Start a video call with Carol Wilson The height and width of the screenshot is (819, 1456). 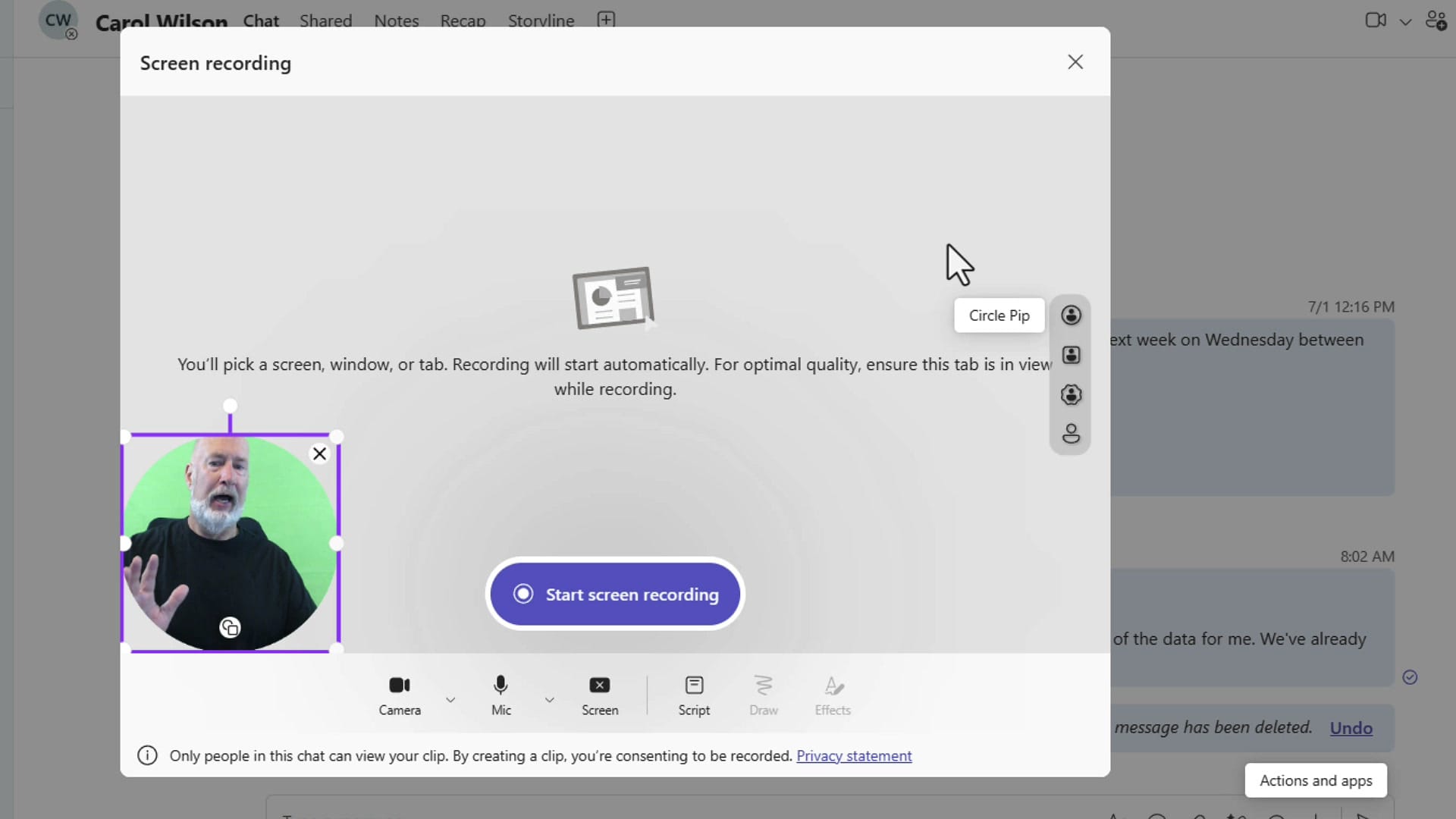pos(1376,20)
